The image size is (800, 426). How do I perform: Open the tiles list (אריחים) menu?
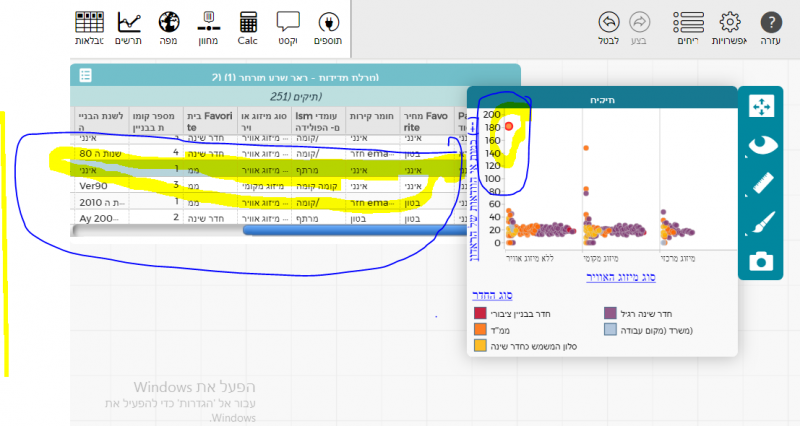pyautogui.click(x=688, y=27)
